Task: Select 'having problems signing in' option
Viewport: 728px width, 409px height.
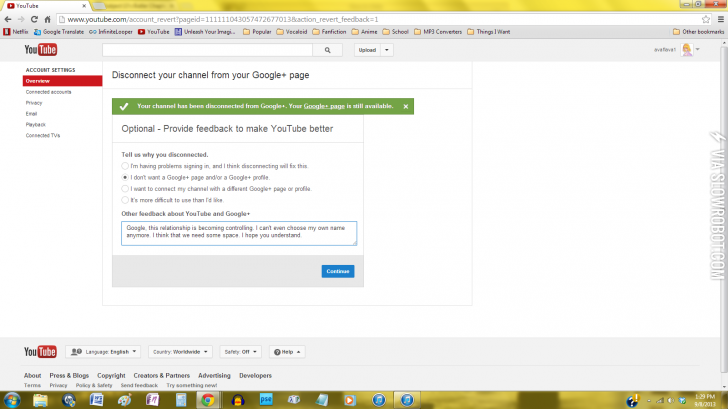Action: (x=125, y=166)
